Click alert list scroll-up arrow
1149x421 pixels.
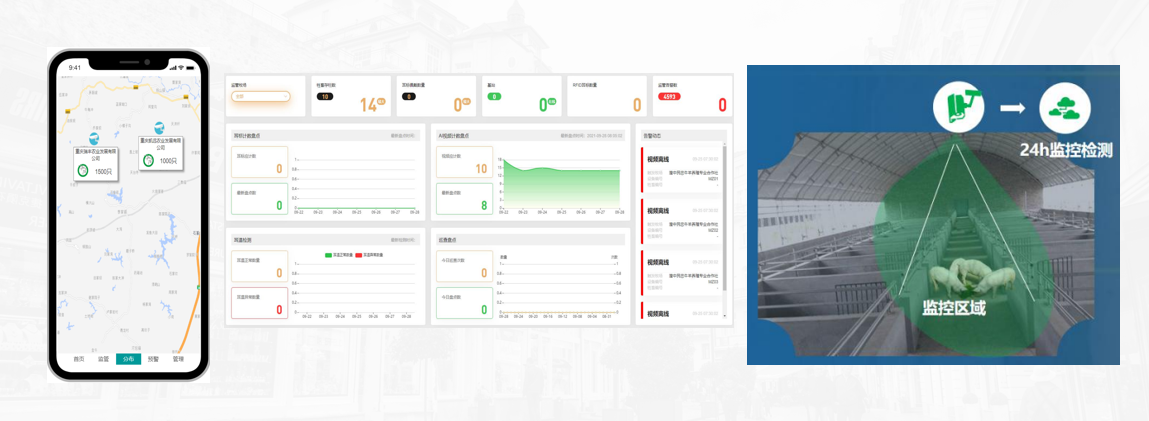725,145
